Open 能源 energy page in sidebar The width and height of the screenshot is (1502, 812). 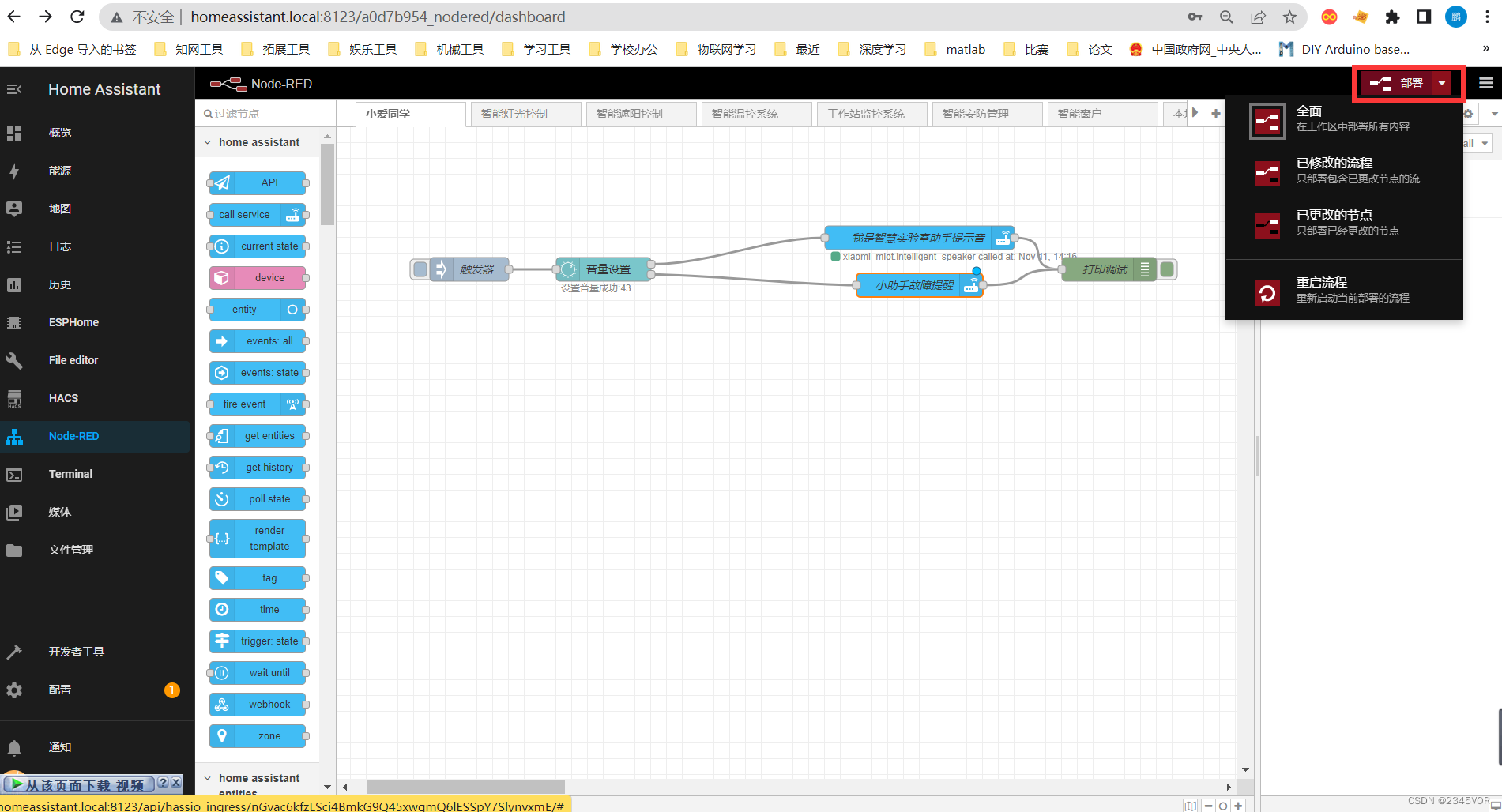pyautogui.click(x=95, y=171)
